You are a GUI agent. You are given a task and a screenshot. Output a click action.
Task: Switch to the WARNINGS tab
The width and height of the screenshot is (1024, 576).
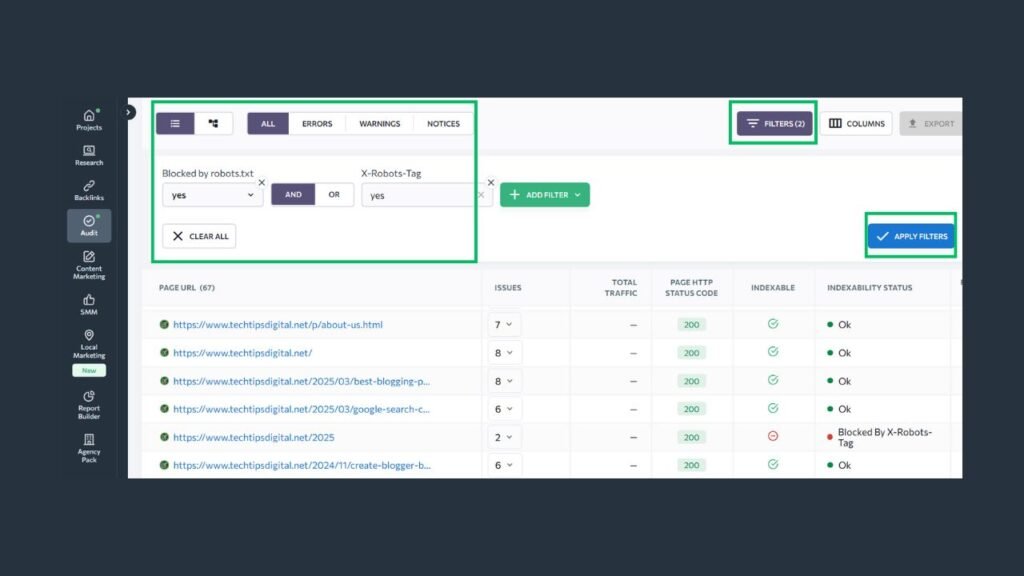click(x=379, y=123)
